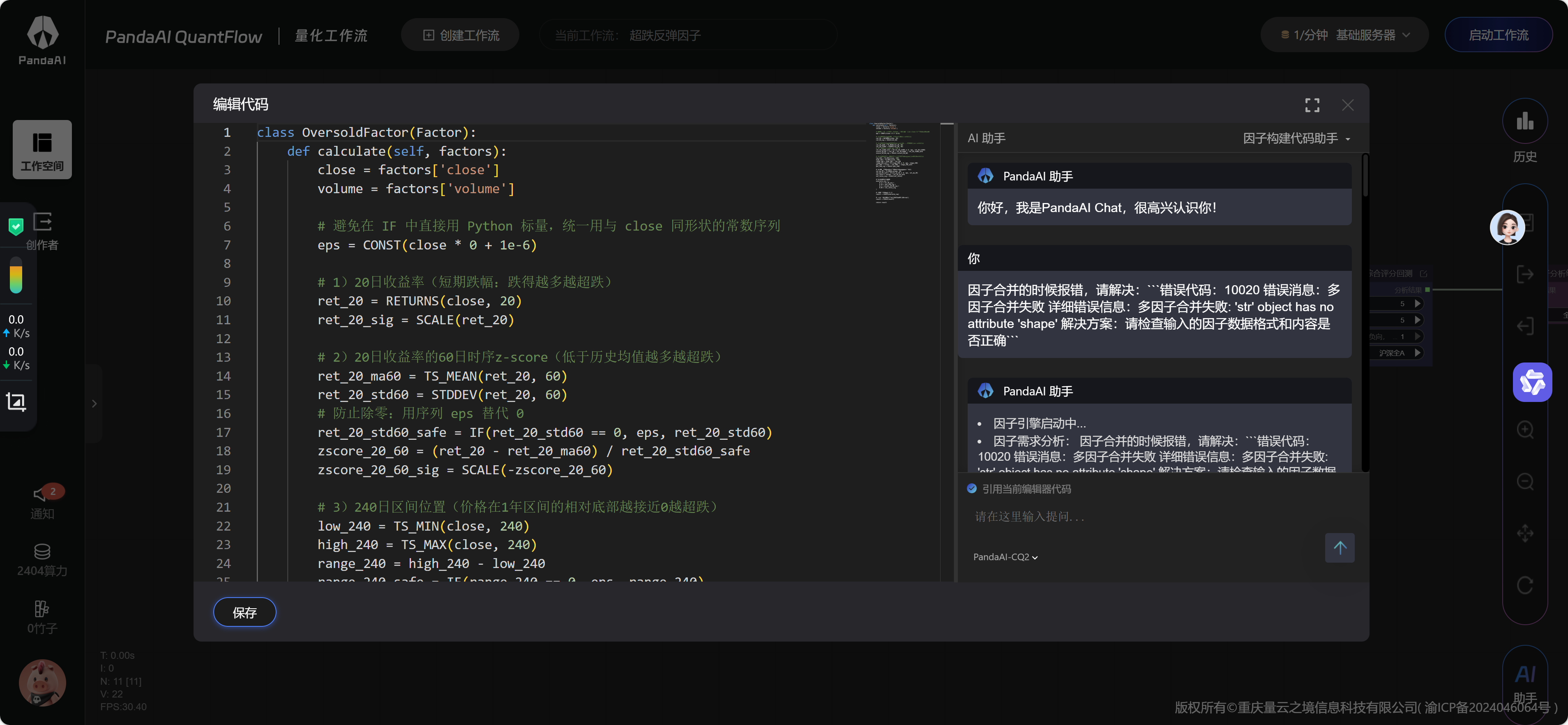Open the PandaAI-CQ2 model selector
The image size is (1568, 725).
pyautogui.click(x=1005, y=557)
